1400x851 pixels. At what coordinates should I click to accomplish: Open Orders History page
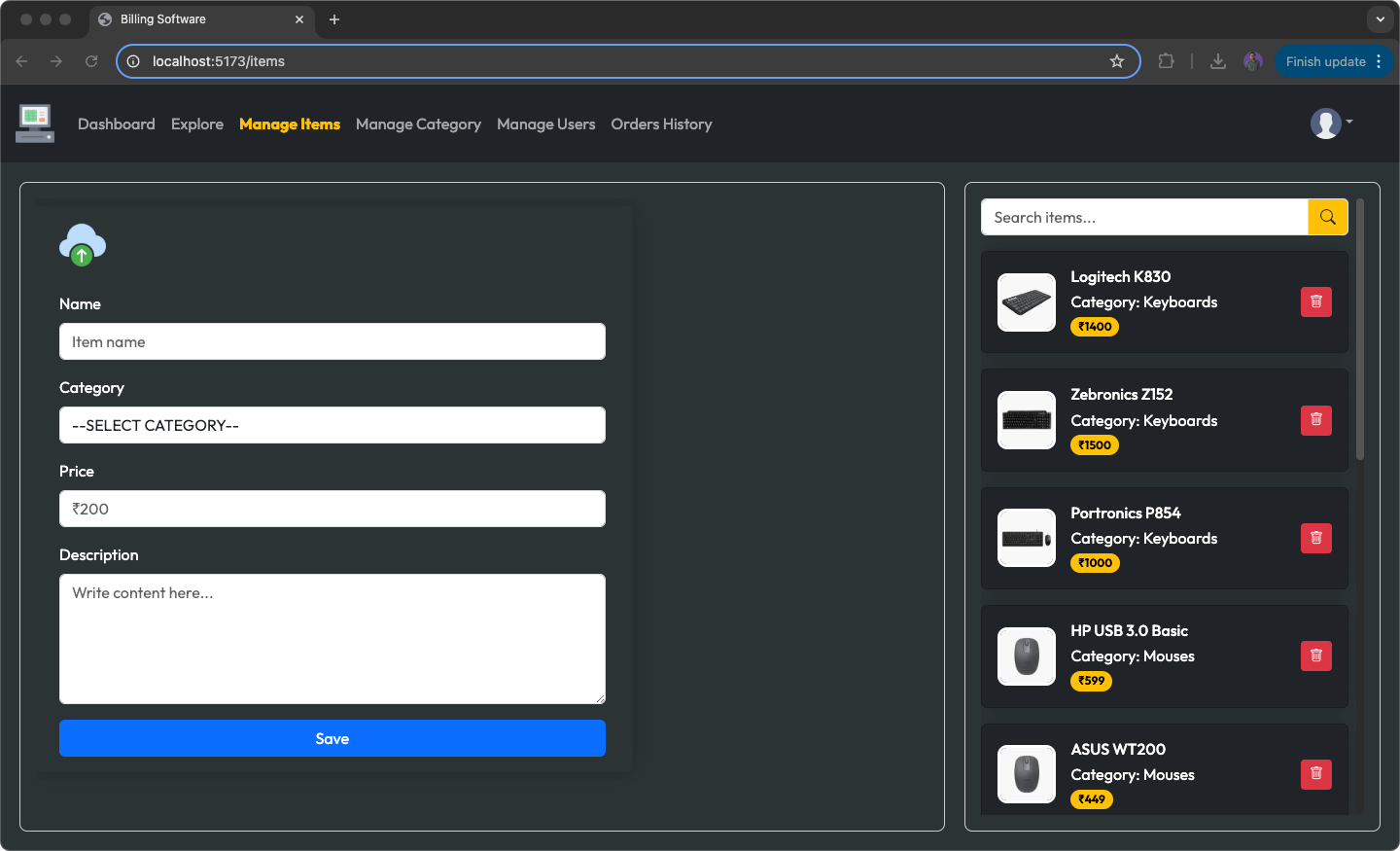pyautogui.click(x=661, y=124)
